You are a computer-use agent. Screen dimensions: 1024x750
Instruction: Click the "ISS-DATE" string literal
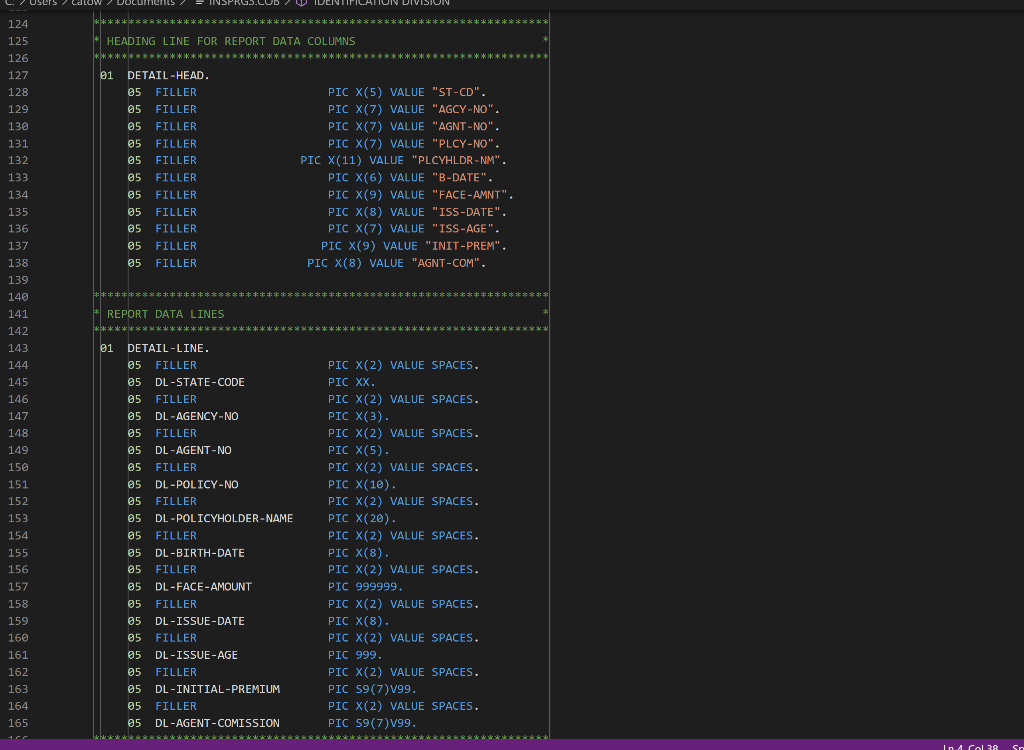pos(466,212)
